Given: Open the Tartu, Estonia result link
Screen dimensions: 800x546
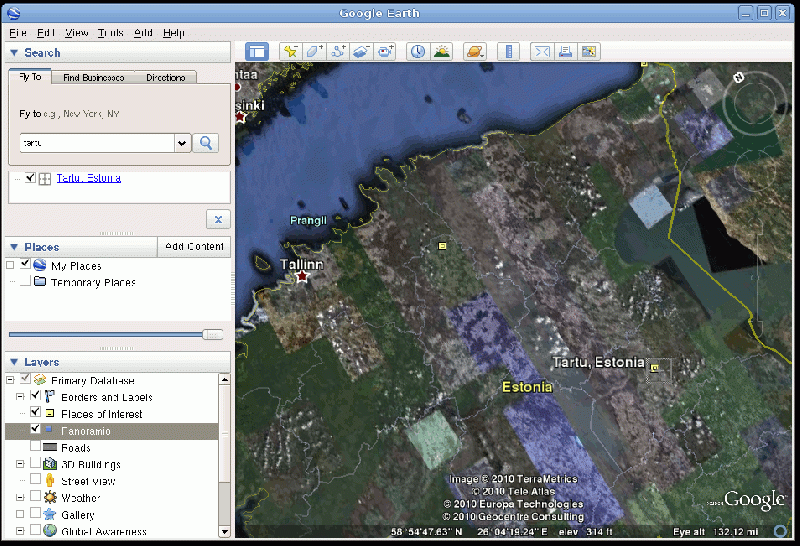Looking at the screenshot, I should (x=89, y=178).
